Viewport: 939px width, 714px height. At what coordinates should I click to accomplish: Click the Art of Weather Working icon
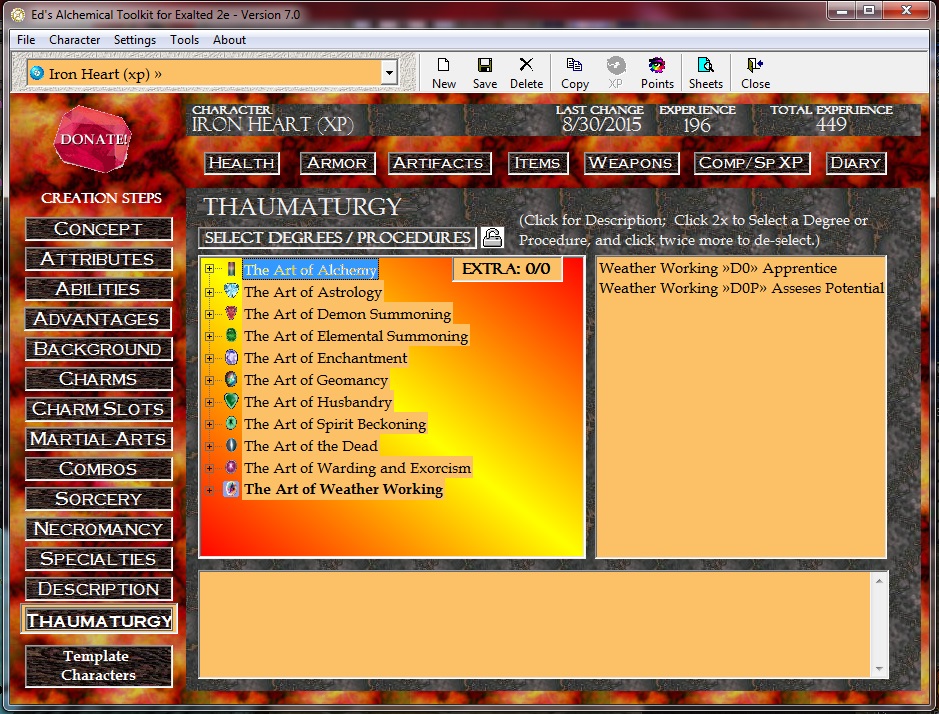231,489
